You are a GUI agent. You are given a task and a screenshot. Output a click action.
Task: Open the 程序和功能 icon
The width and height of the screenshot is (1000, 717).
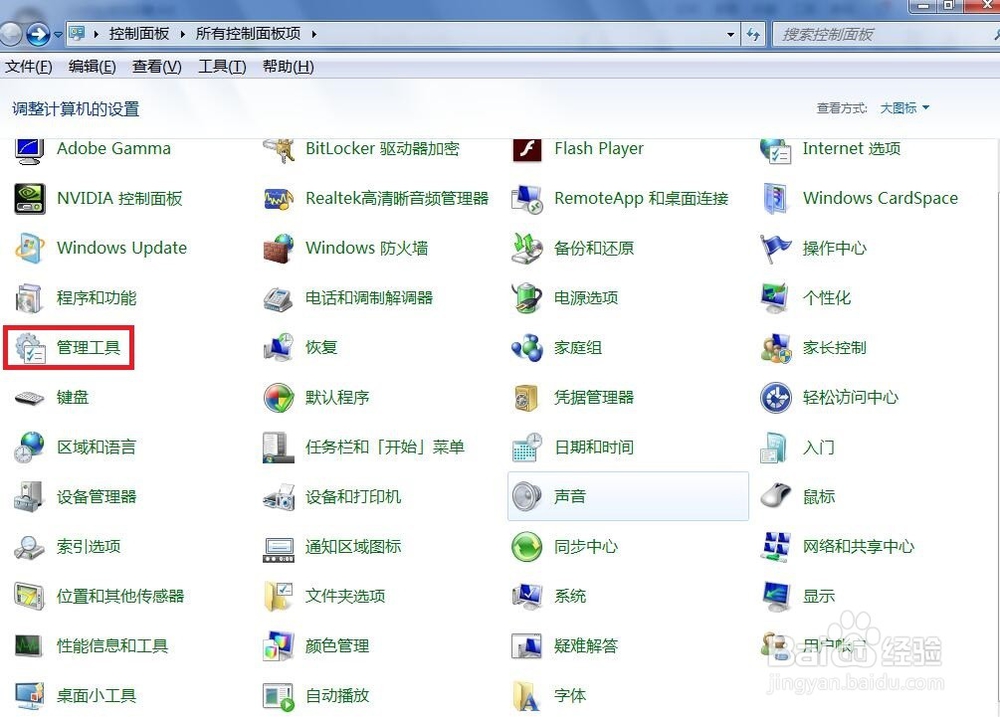(x=29, y=298)
